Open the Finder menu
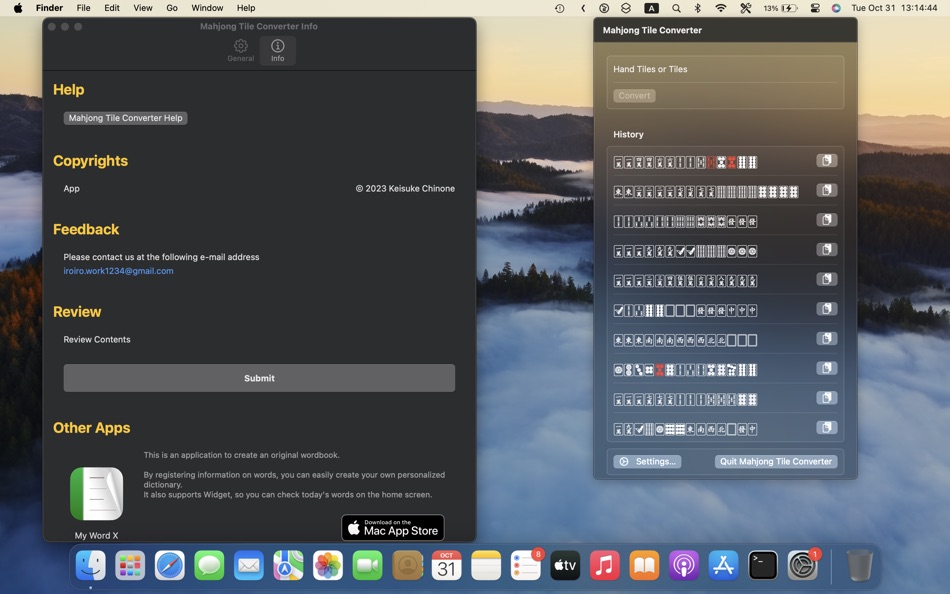This screenshot has height=594, width=950. click(x=49, y=8)
